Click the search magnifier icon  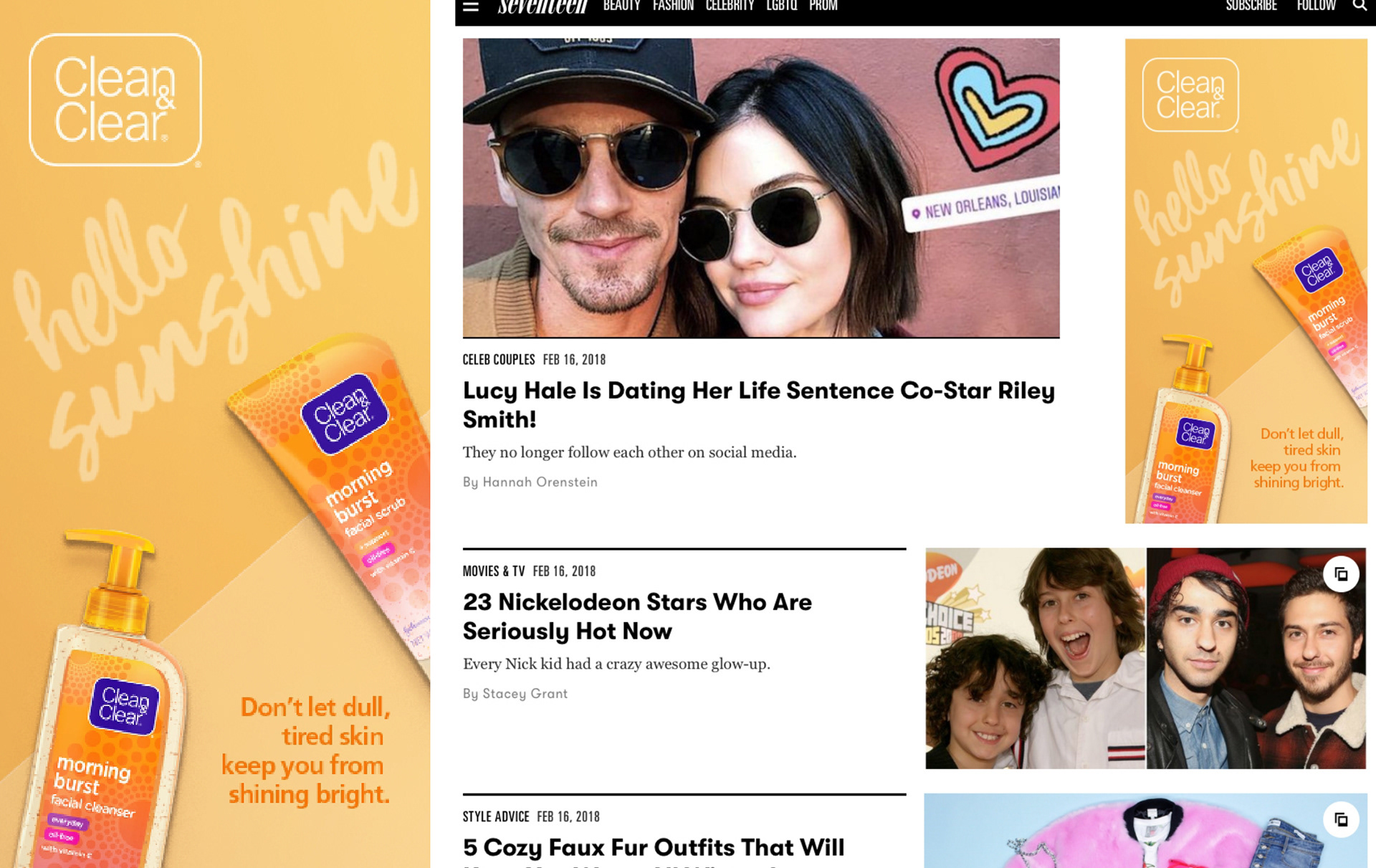coord(1360,6)
